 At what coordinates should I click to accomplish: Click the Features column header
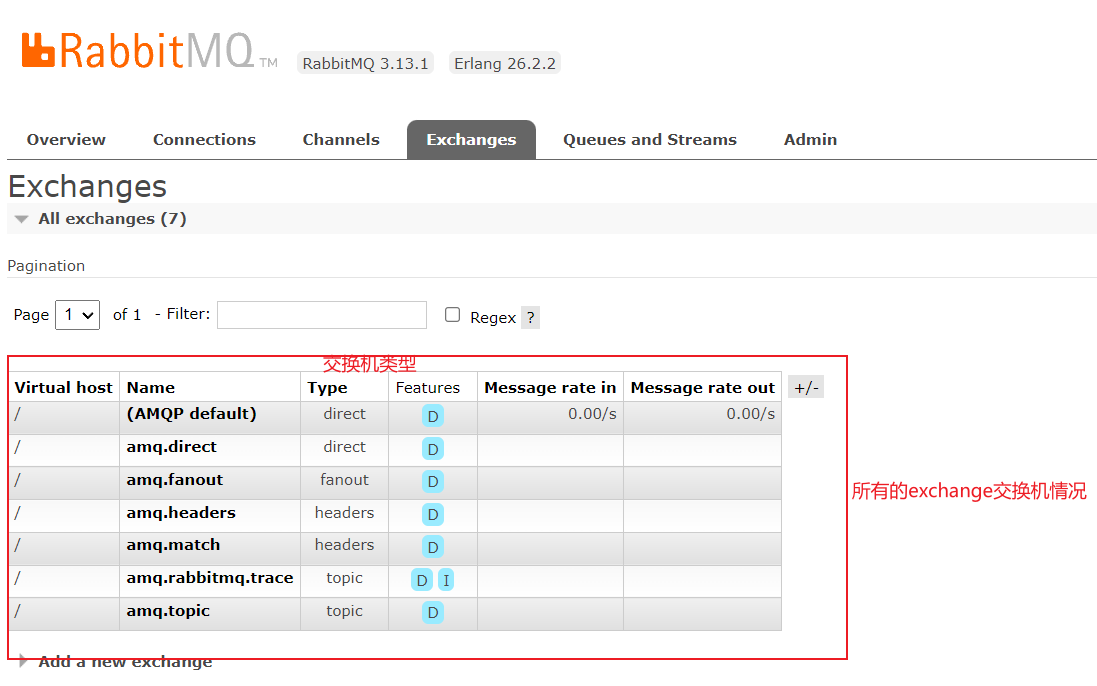click(427, 387)
